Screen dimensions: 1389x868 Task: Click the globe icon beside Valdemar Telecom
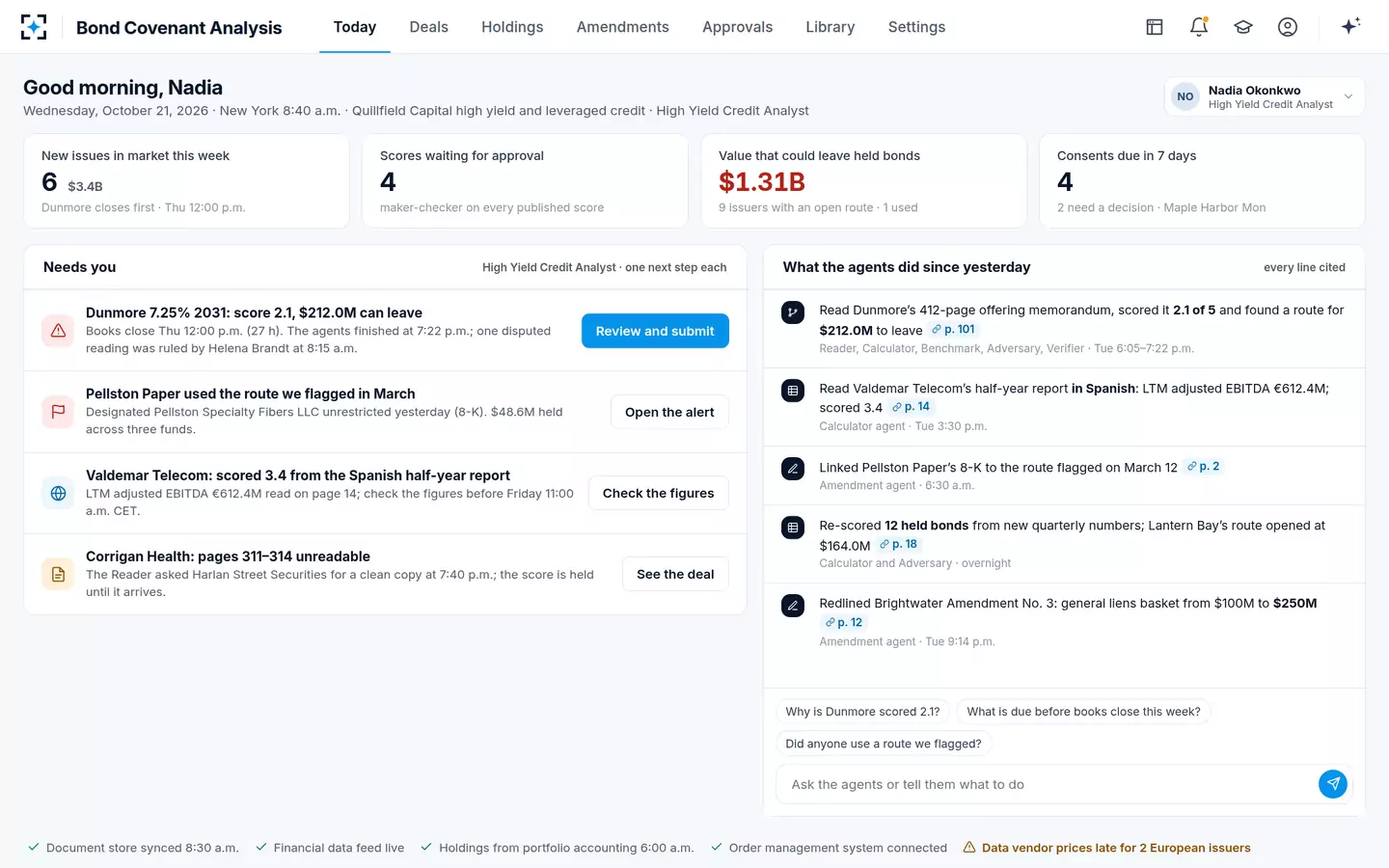pos(58,493)
